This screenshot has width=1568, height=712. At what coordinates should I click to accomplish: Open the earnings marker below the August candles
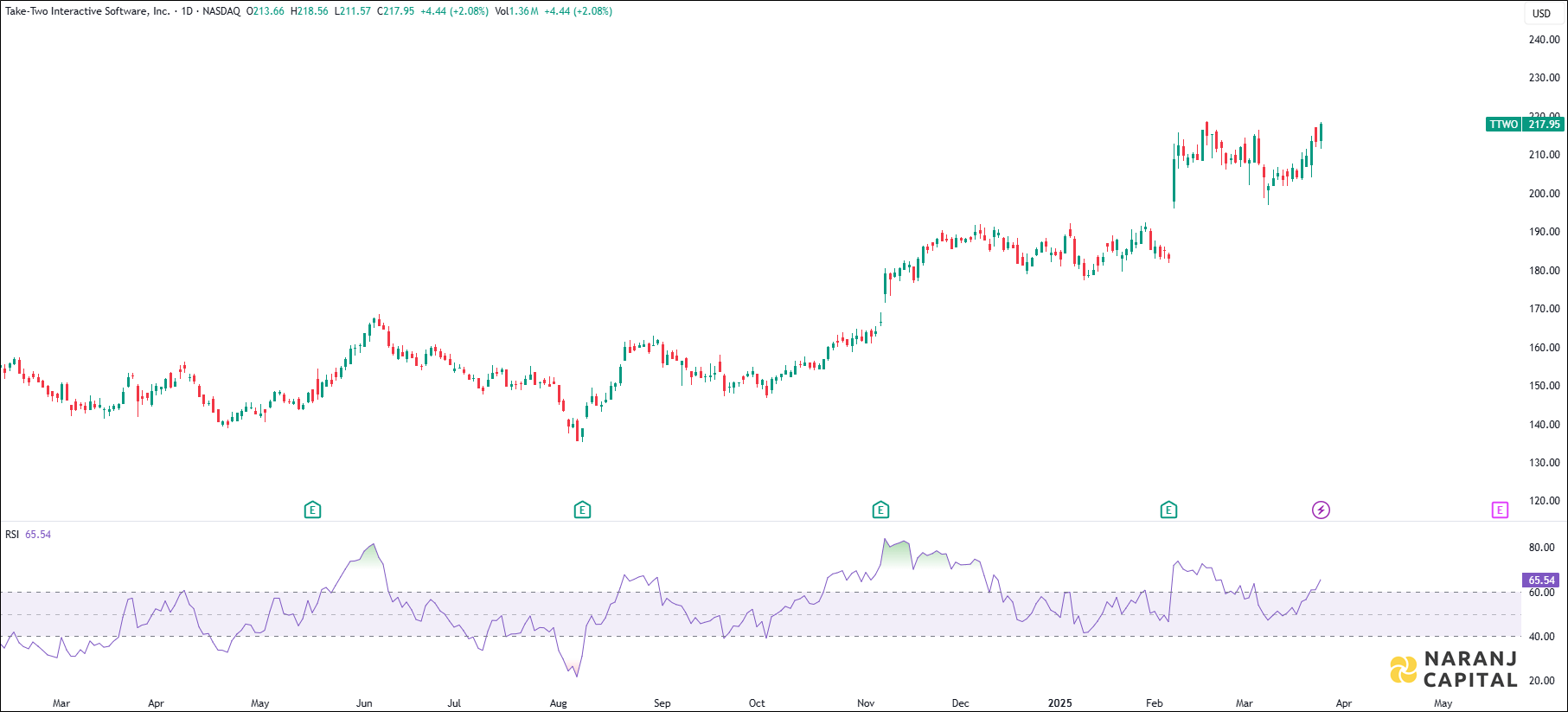pyautogui.click(x=582, y=510)
